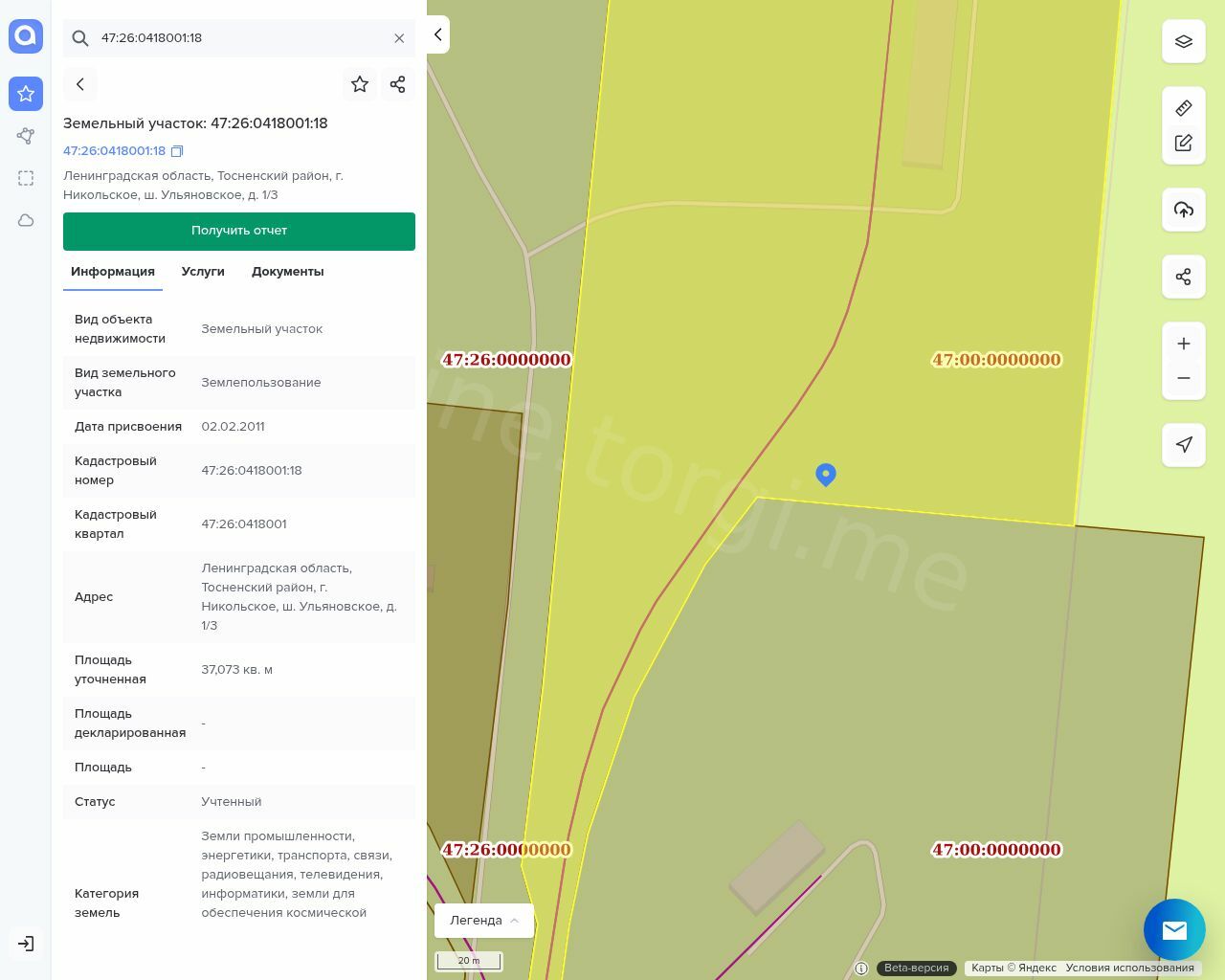This screenshot has height=980, width=1225.
Task: Copy cadastral number 47:26:0418001:18
Action: (x=177, y=151)
